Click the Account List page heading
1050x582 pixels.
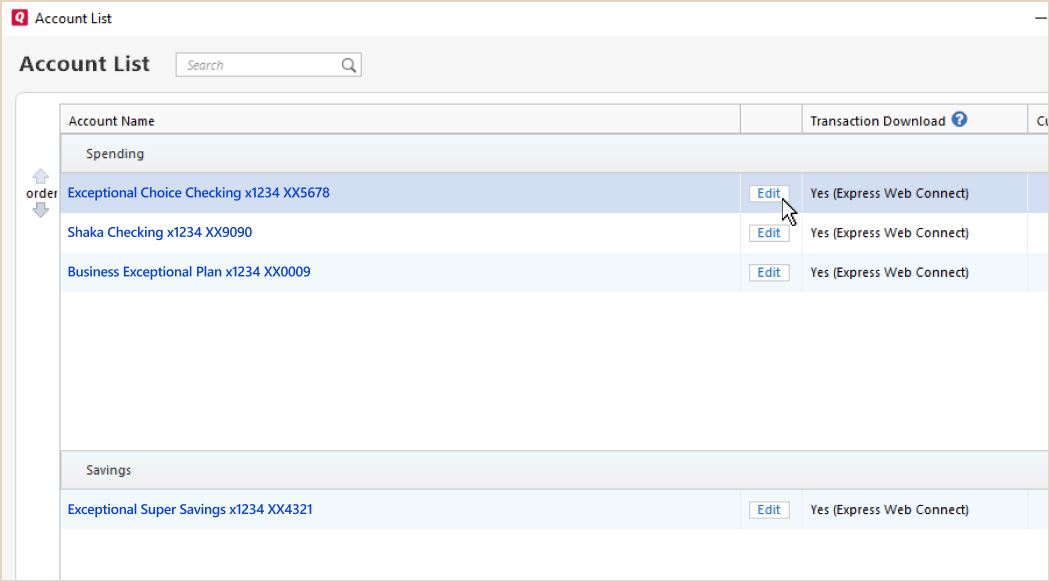coord(84,64)
